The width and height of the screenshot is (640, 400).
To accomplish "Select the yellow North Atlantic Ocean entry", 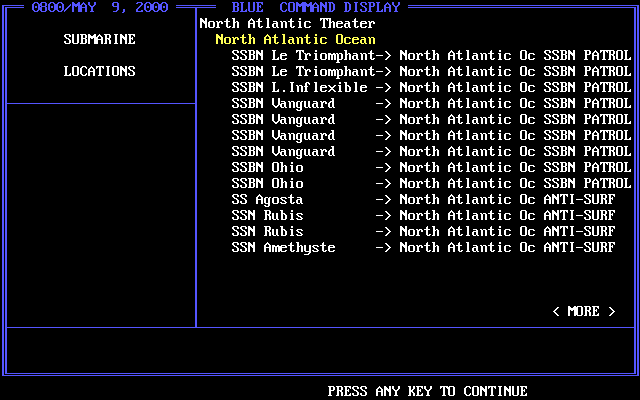I will [x=295, y=39].
